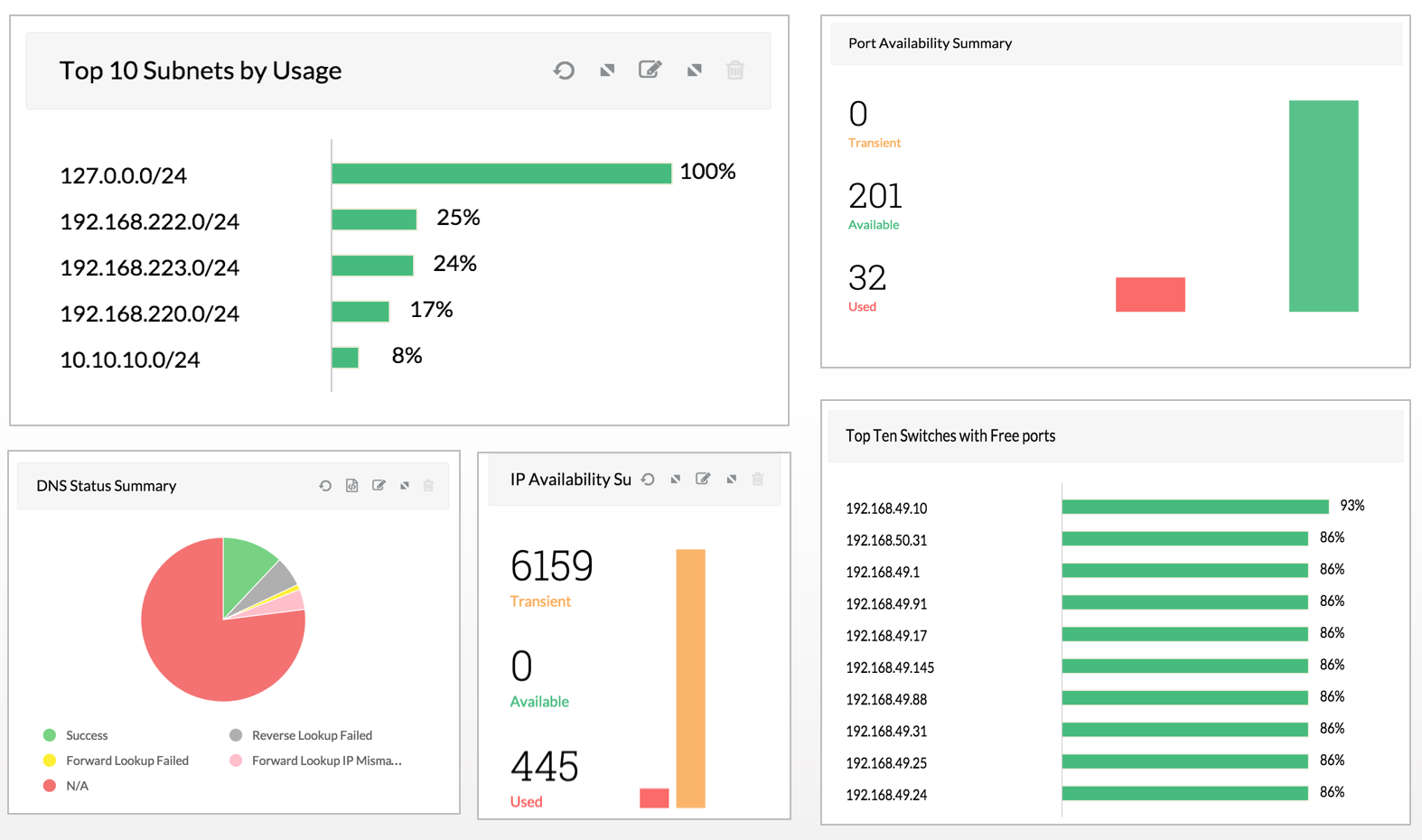
Task: Click the 17% bar for 192.168.220.0/24
Action: tap(360, 312)
